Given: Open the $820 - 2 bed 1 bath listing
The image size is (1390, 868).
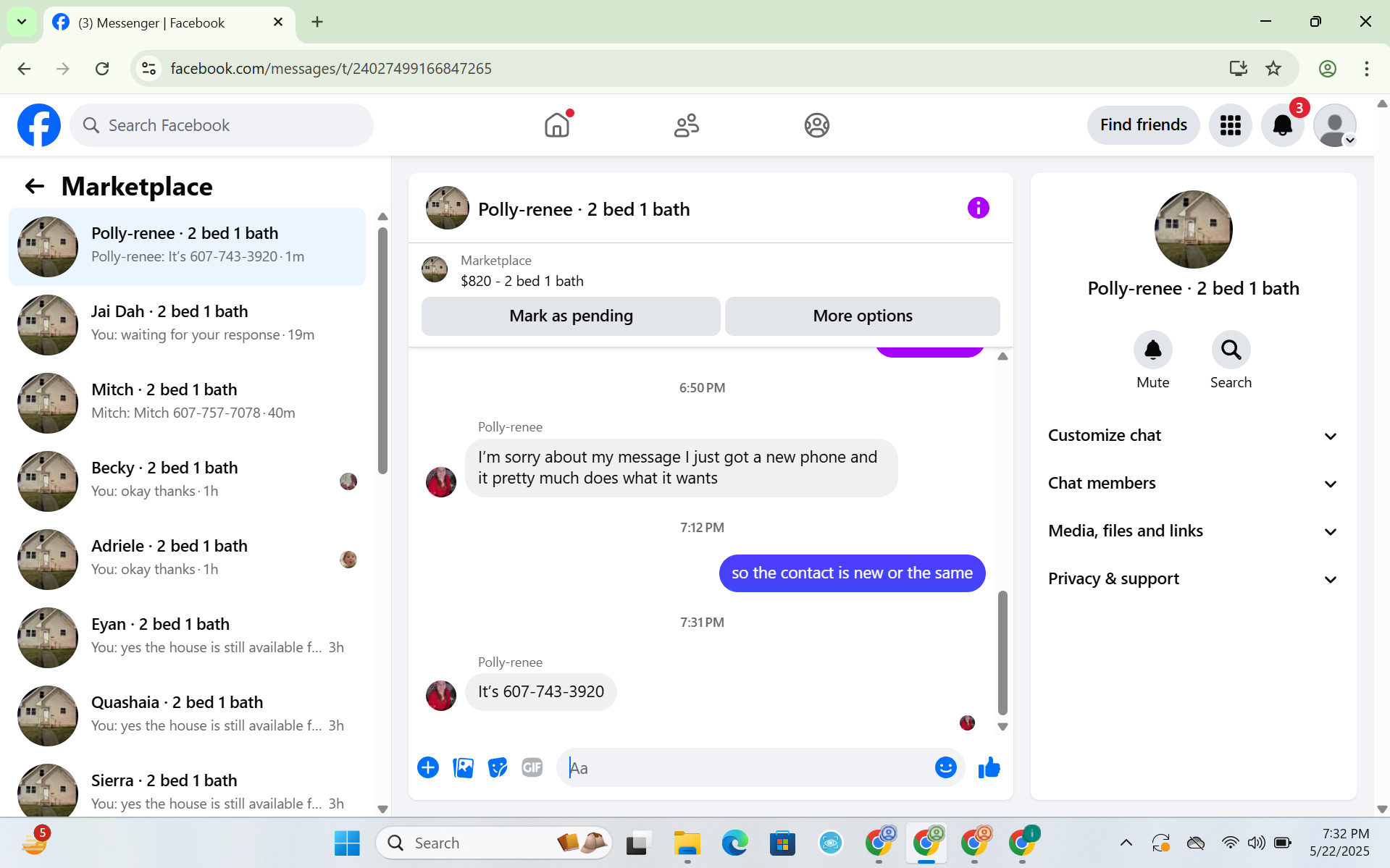Looking at the screenshot, I should (x=522, y=281).
